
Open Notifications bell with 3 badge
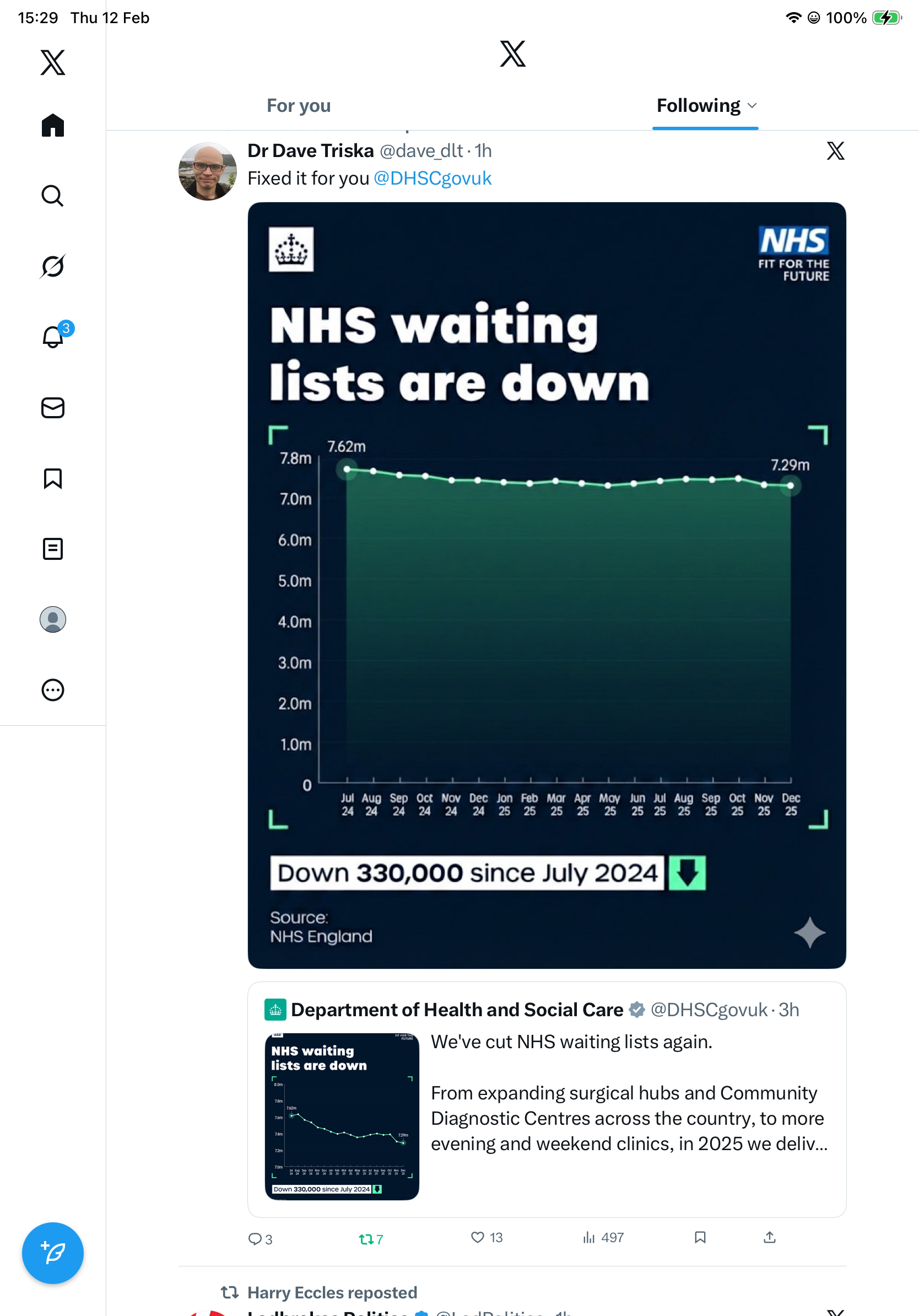pos(53,337)
